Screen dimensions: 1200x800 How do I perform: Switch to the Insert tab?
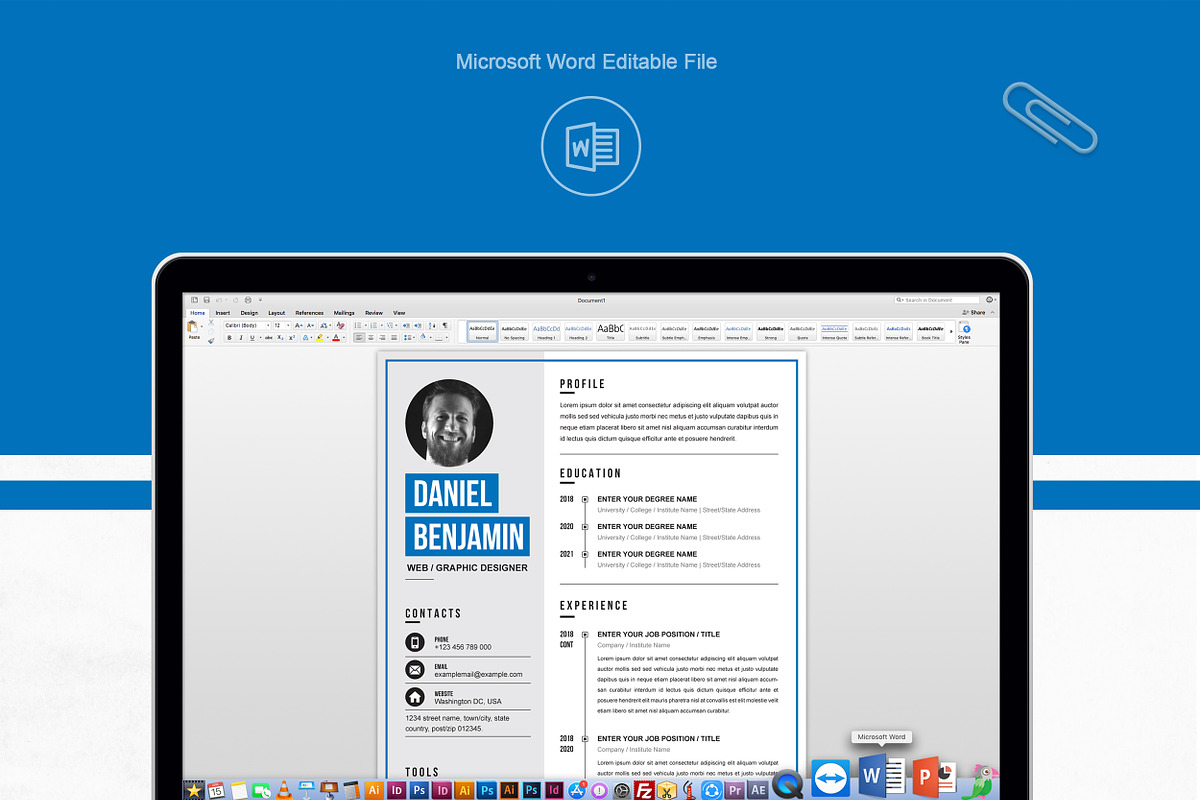(x=223, y=313)
